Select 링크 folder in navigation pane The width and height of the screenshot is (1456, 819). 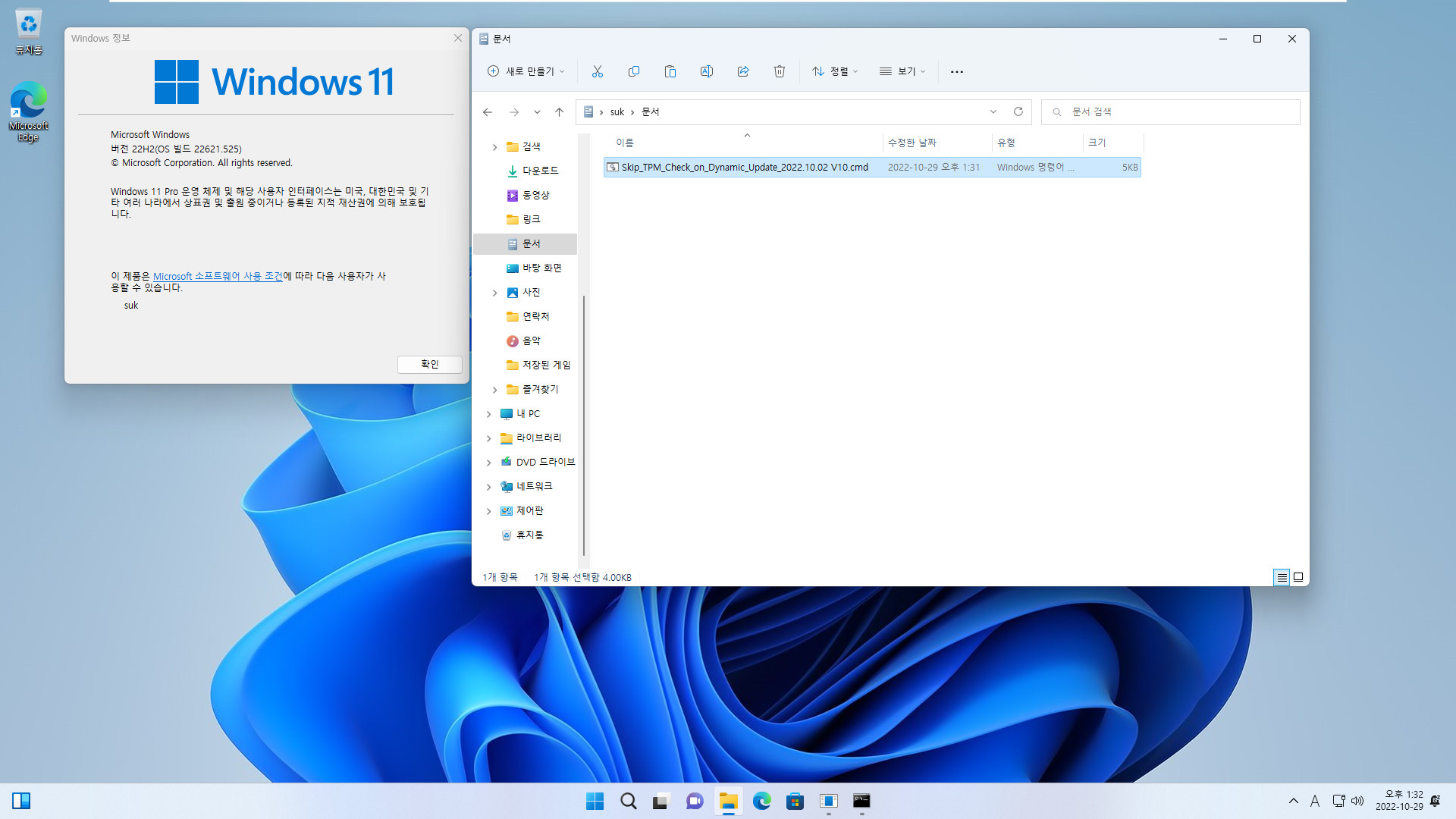(x=523, y=219)
